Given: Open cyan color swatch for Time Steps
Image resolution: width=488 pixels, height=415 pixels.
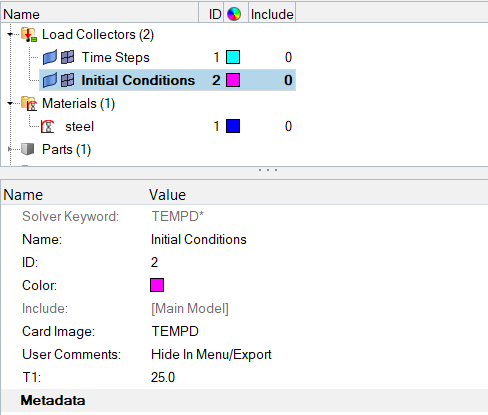Looking at the screenshot, I should pyautogui.click(x=233, y=57).
